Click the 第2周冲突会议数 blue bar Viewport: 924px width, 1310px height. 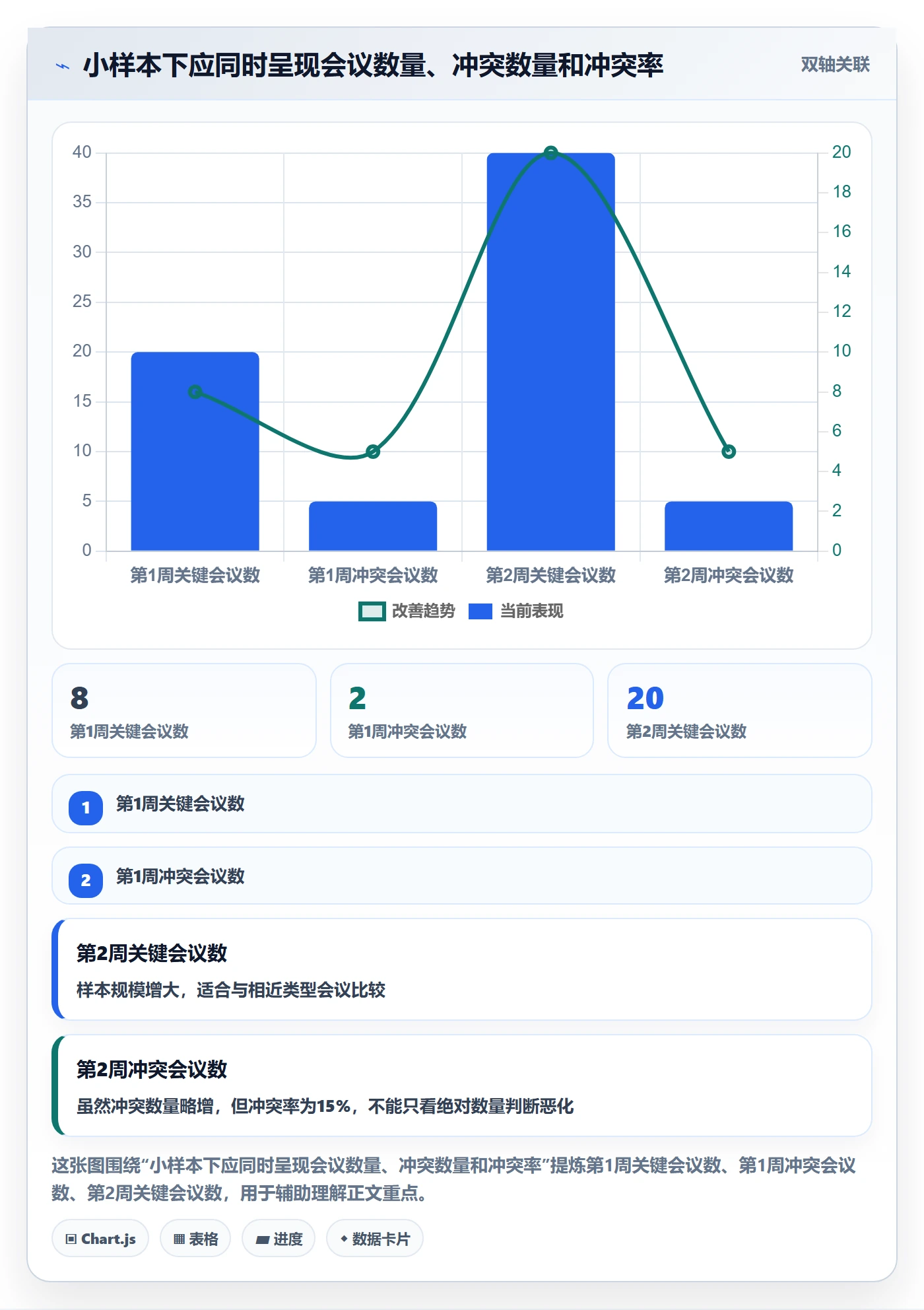tap(729, 526)
